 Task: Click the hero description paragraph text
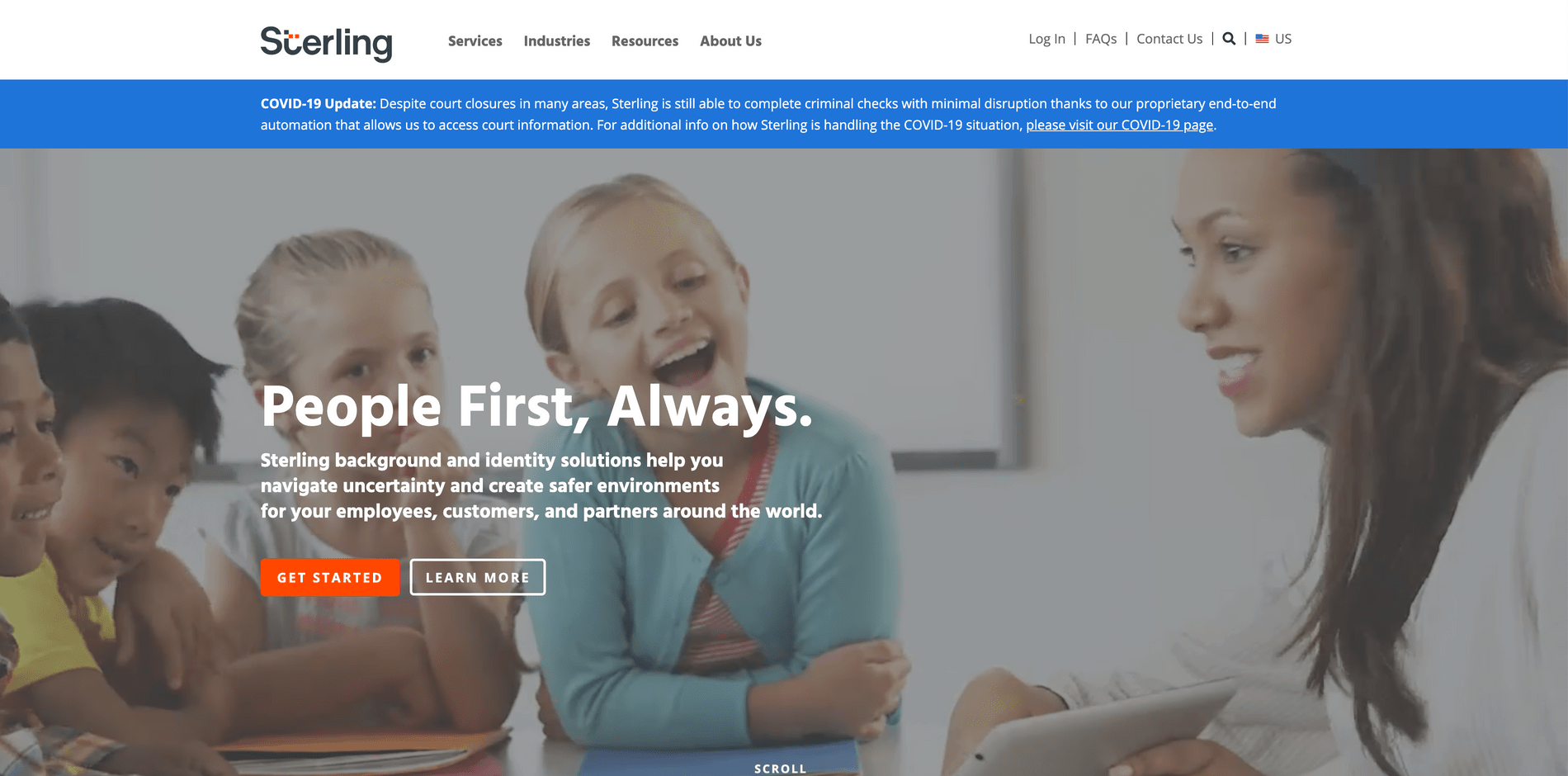541,485
